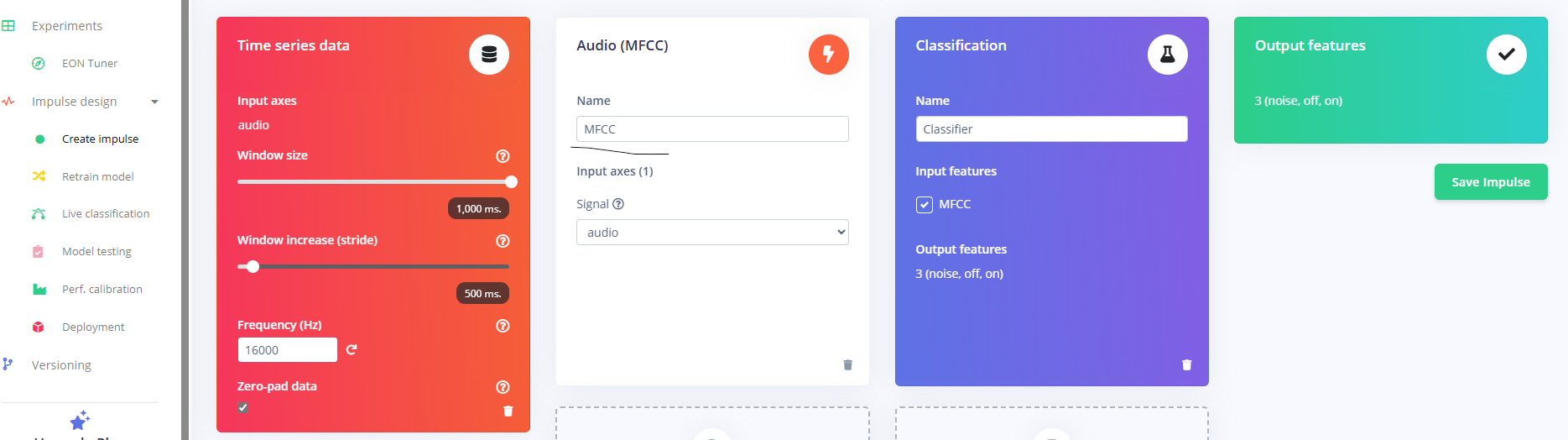Click the Perf. calibration chart icon
Viewport: 1568px width, 440px height.
tap(39, 290)
